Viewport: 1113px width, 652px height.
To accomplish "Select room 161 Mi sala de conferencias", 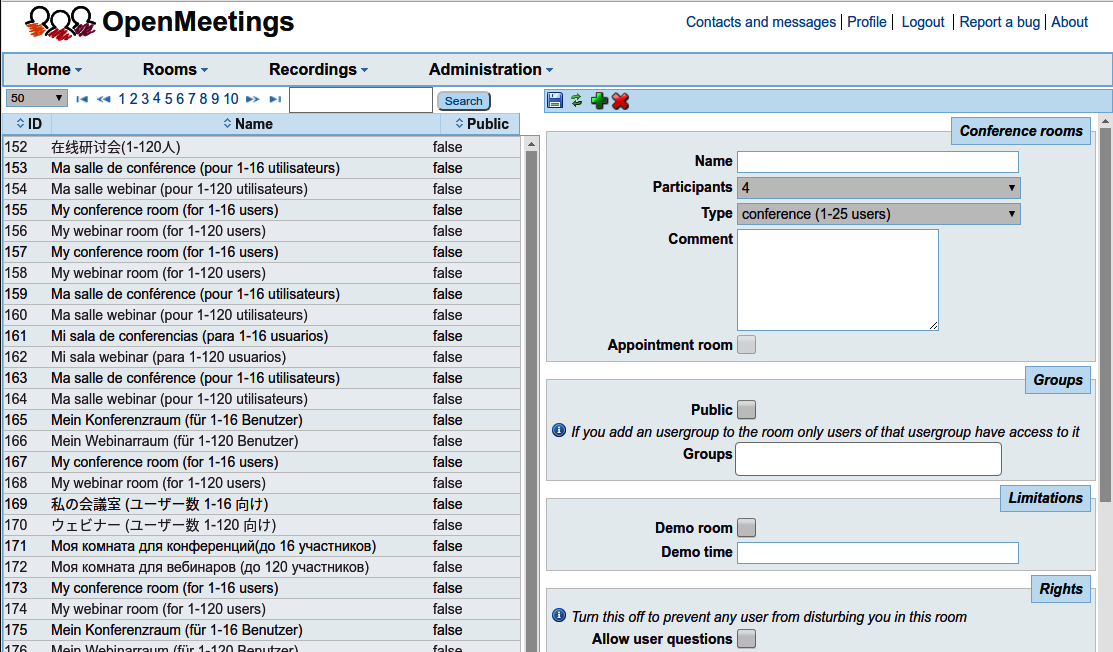I will tap(261, 336).
